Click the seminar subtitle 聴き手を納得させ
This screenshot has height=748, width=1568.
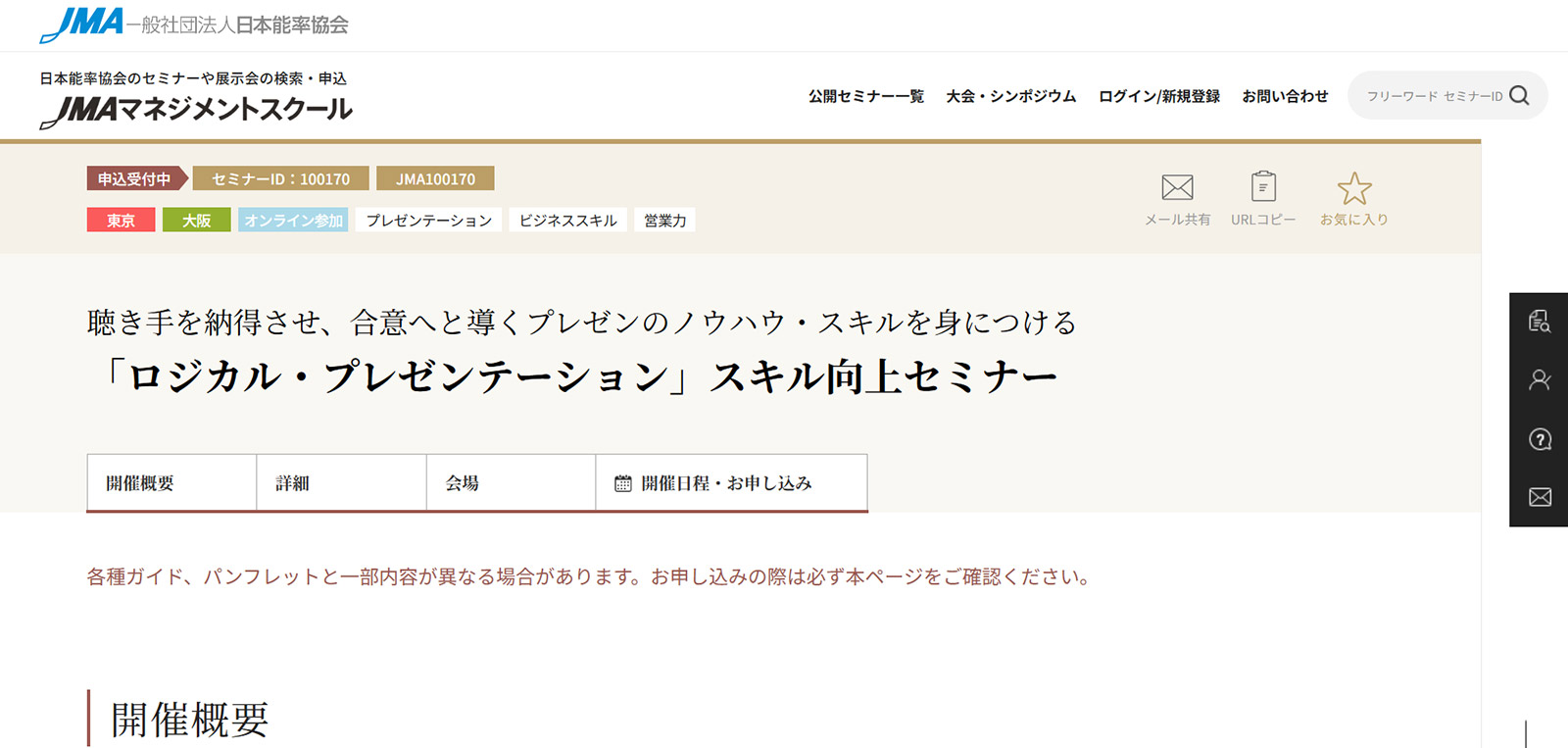coord(582,322)
